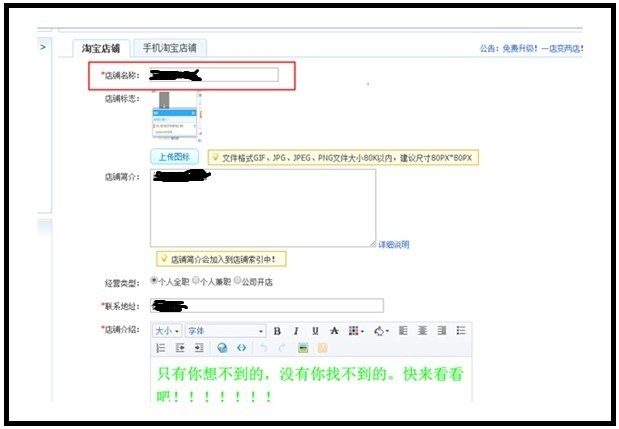Undo the last edit
619x429 pixels.
(264, 348)
